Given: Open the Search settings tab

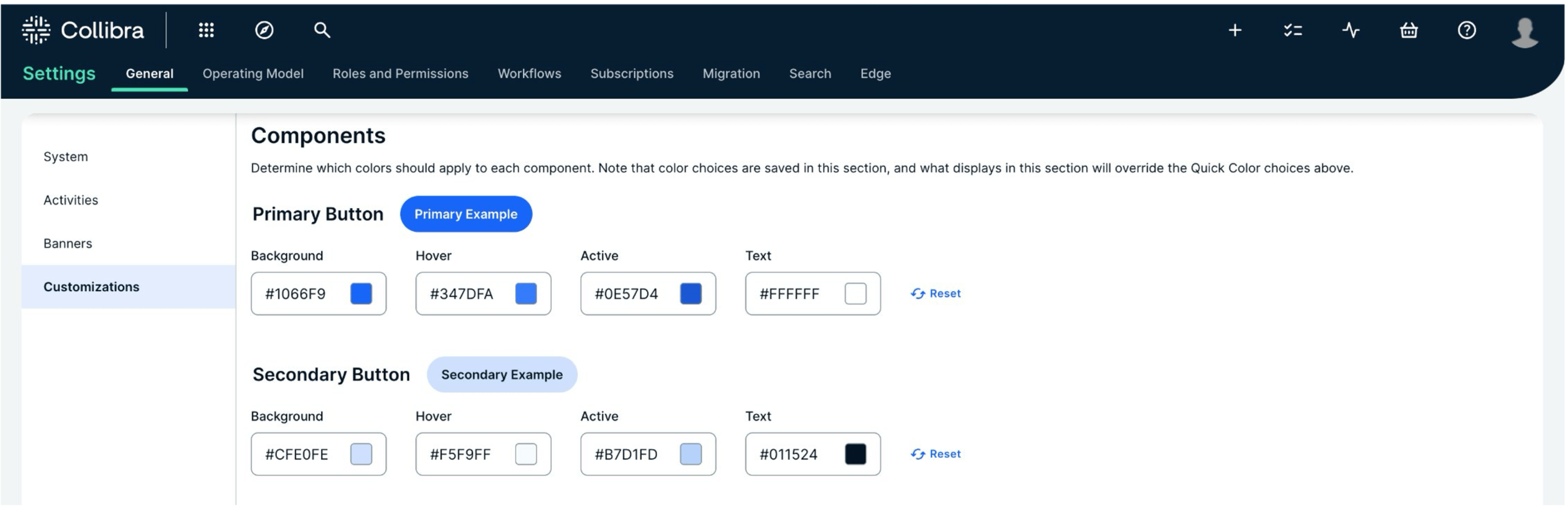Looking at the screenshot, I should (x=810, y=74).
